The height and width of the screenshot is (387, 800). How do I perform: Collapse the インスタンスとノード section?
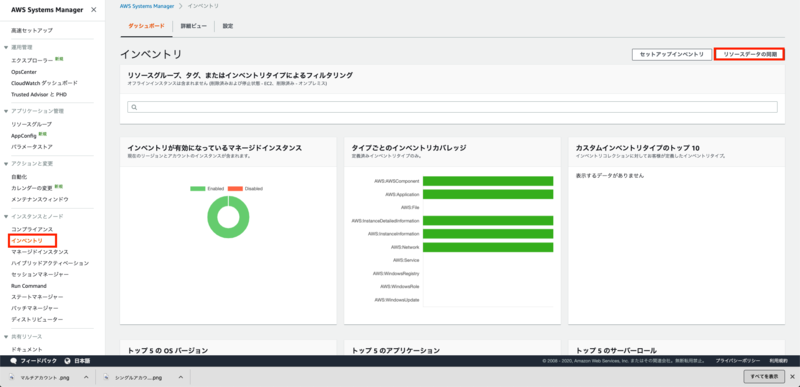[x=6, y=217]
